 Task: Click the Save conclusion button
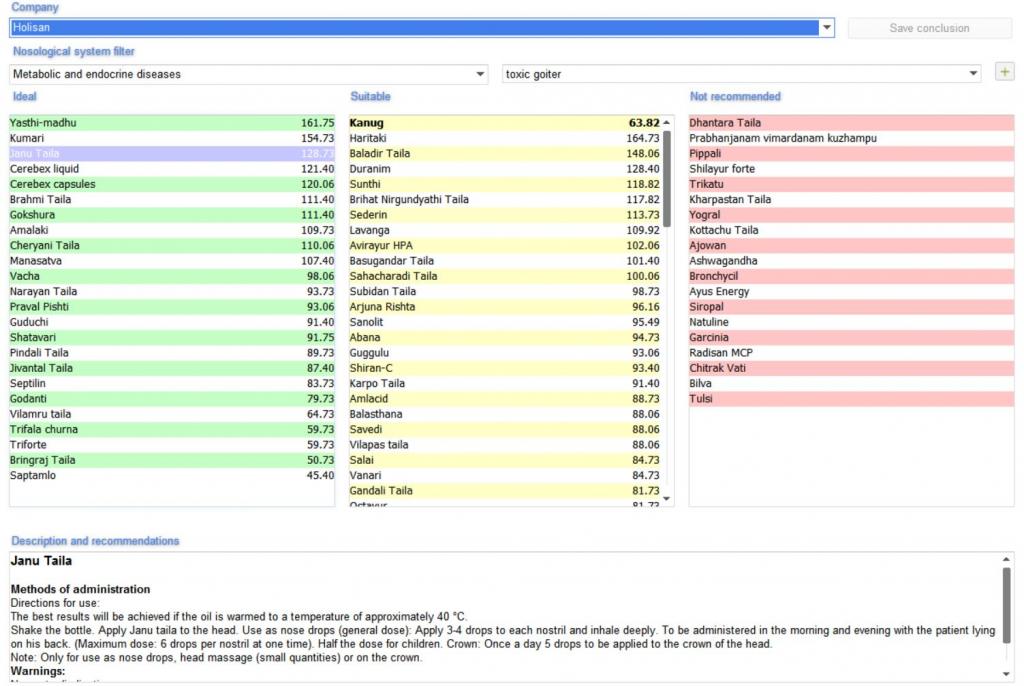[x=929, y=28]
